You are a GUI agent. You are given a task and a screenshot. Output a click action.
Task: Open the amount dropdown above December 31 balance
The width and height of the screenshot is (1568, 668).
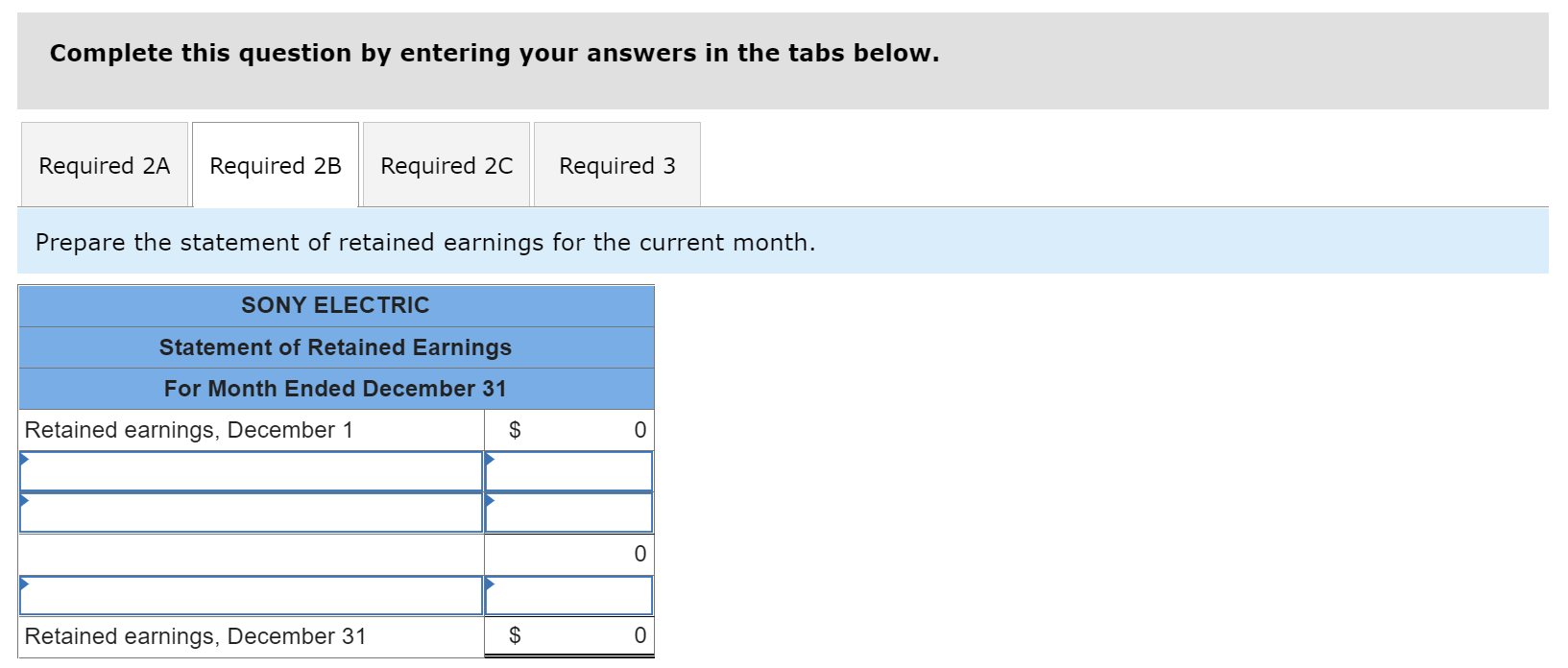(x=568, y=594)
